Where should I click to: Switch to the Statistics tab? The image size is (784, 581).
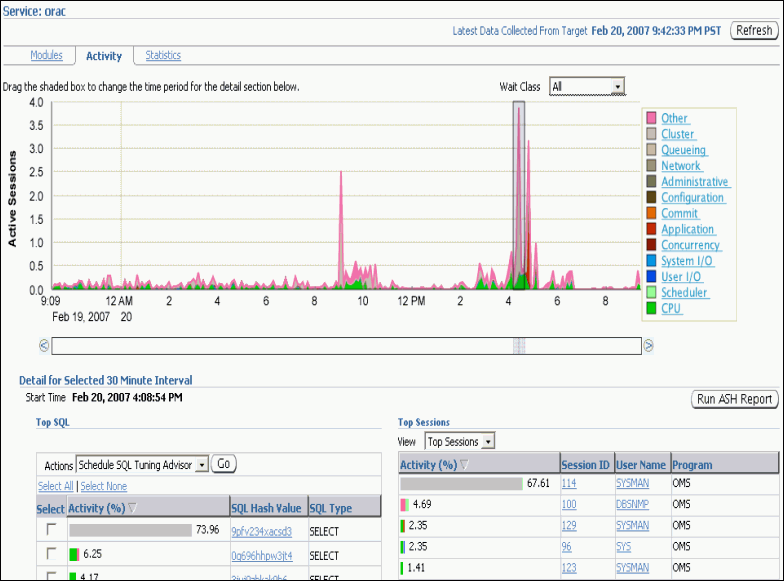(x=163, y=56)
